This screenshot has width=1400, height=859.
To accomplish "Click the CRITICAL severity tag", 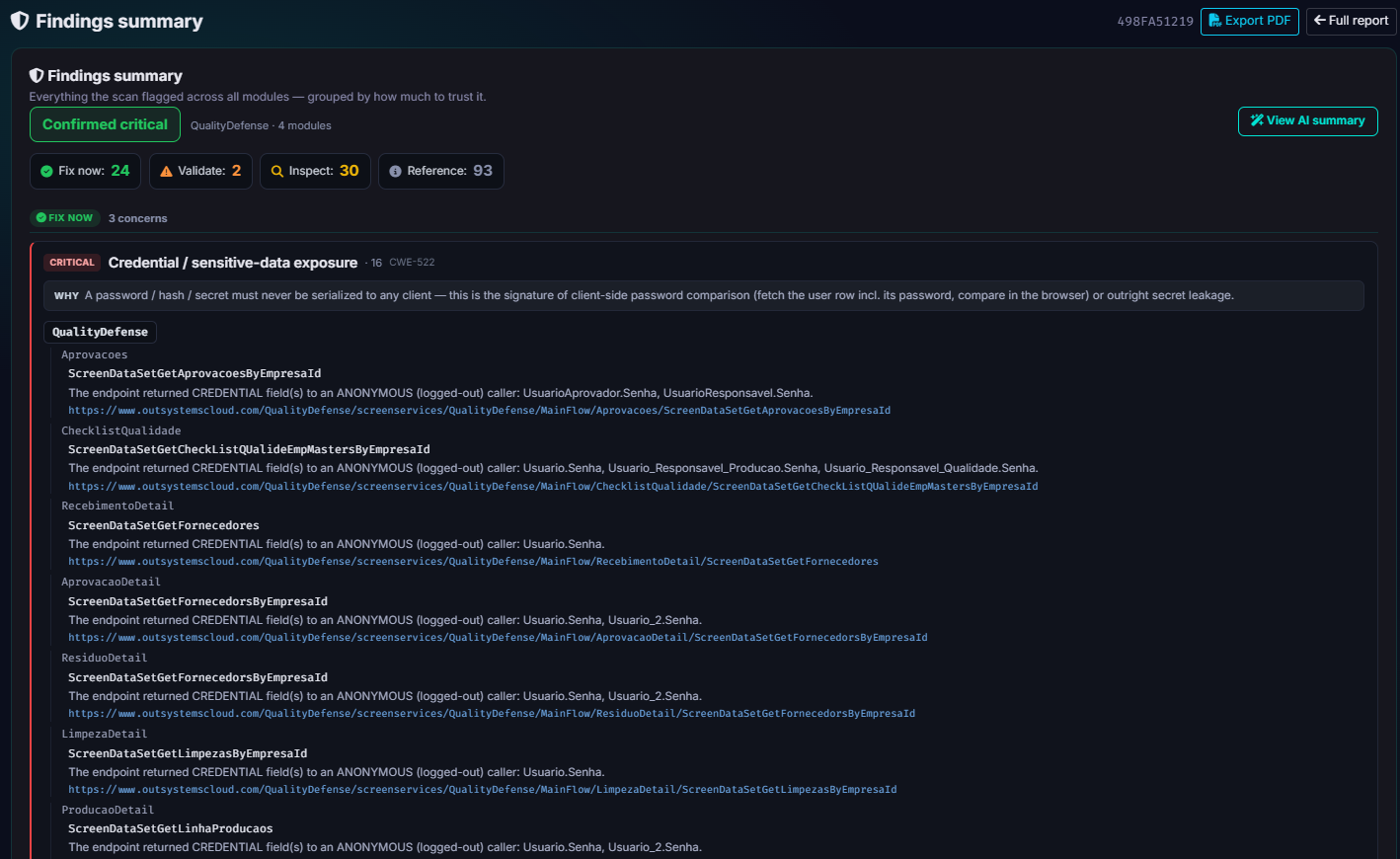I will 72,263.
